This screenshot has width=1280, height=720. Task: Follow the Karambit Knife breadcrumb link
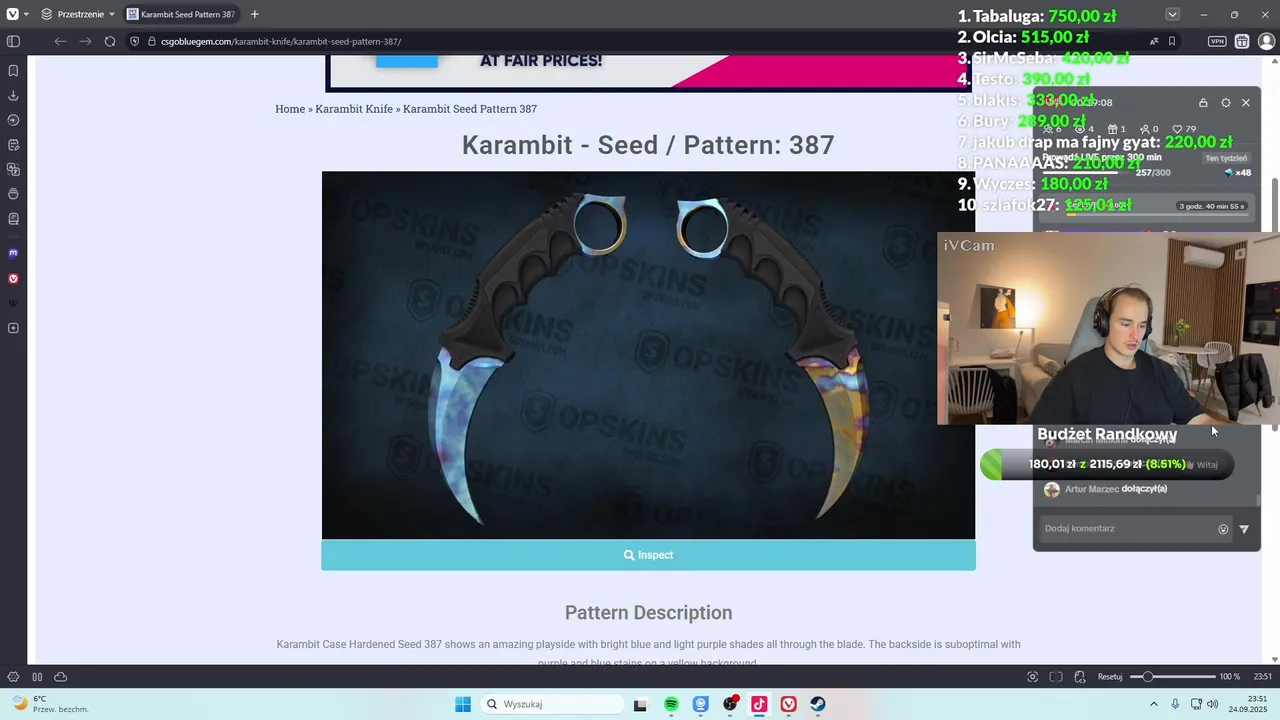(354, 109)
